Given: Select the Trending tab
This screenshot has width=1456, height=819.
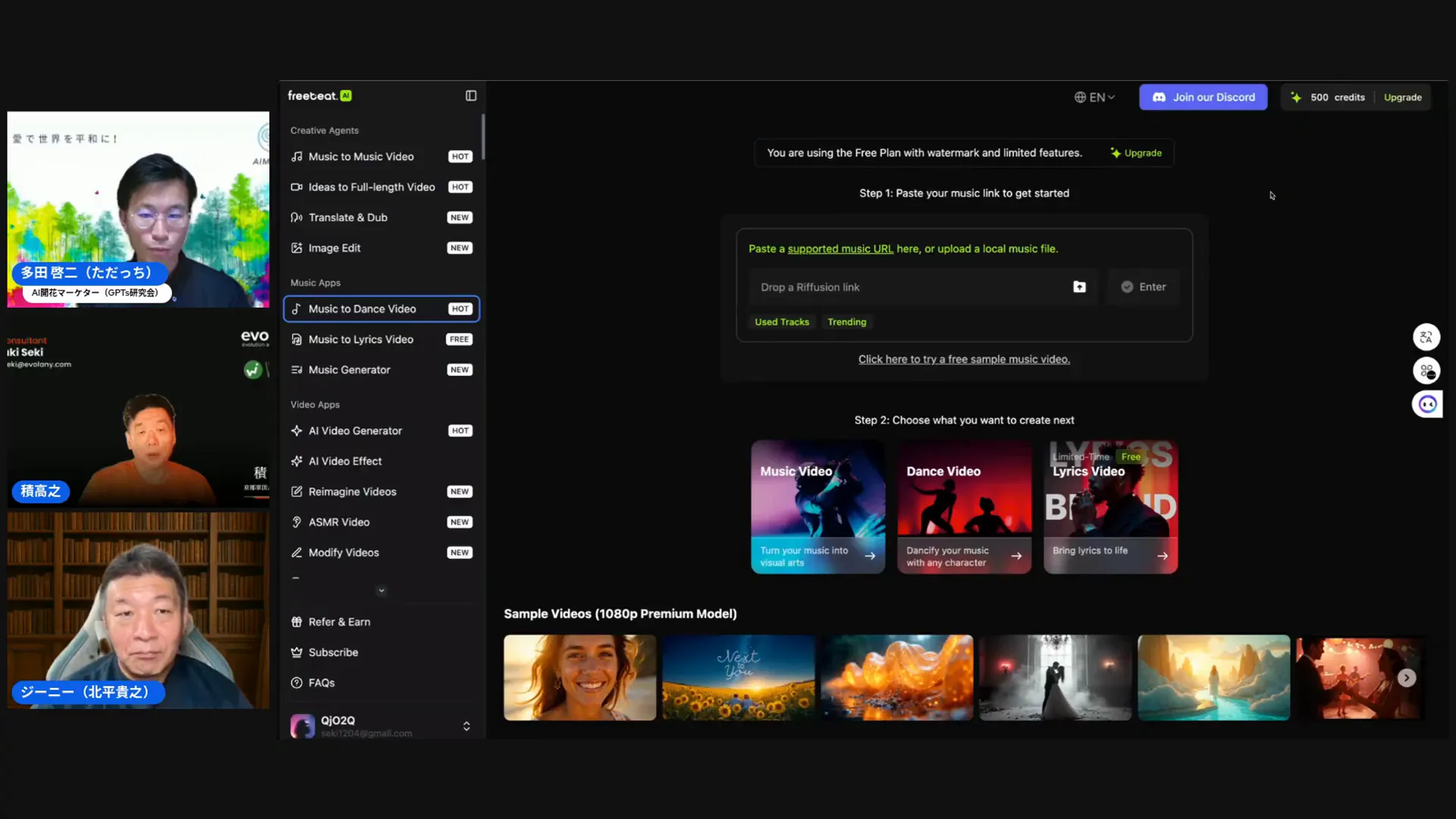Looking at the screenshot, I should [x=846, y=322].
